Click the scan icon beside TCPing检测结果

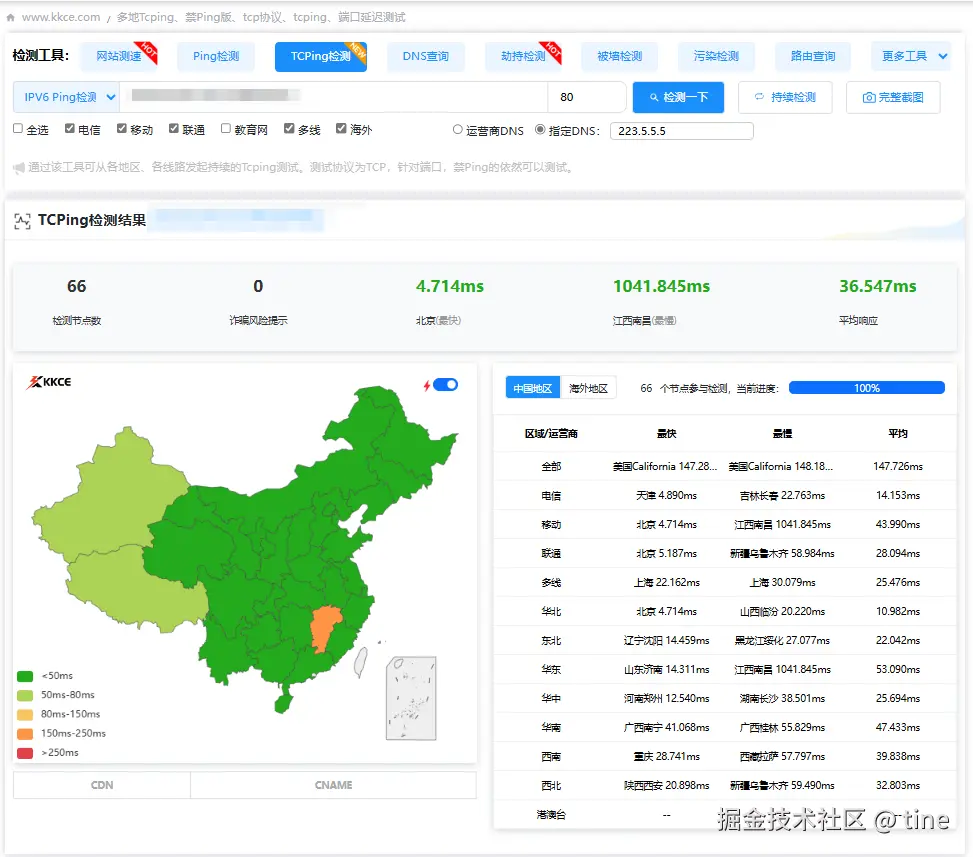click(22, 221)
